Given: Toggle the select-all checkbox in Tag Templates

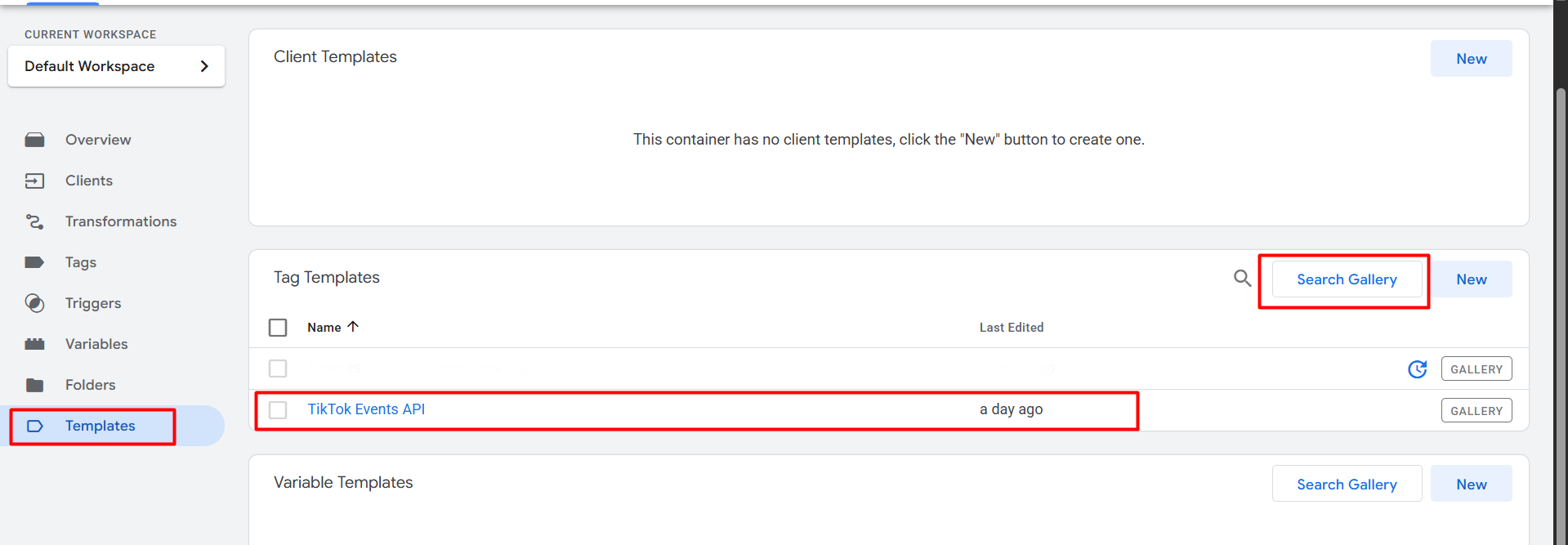Looking at the screenshot, I should pyautogui.click(x=278, y=328).
